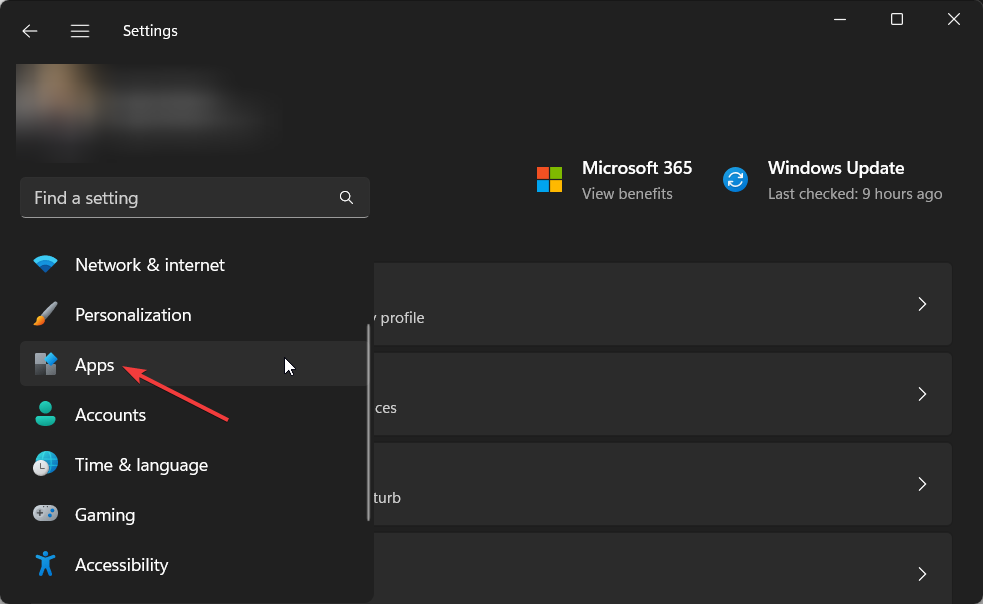Click the sidebar vertical scrollbar
Image resolution: width=983 pixels, height=604 pixels.
[368, 420]
